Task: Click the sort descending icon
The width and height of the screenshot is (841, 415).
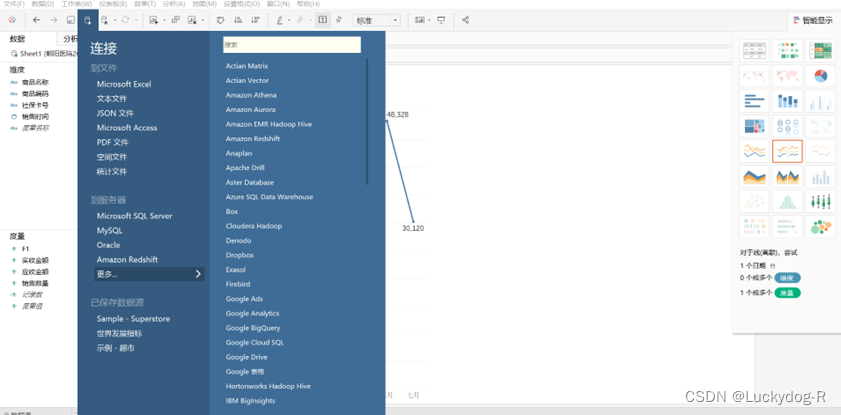Action: click(x=255, y=20)
